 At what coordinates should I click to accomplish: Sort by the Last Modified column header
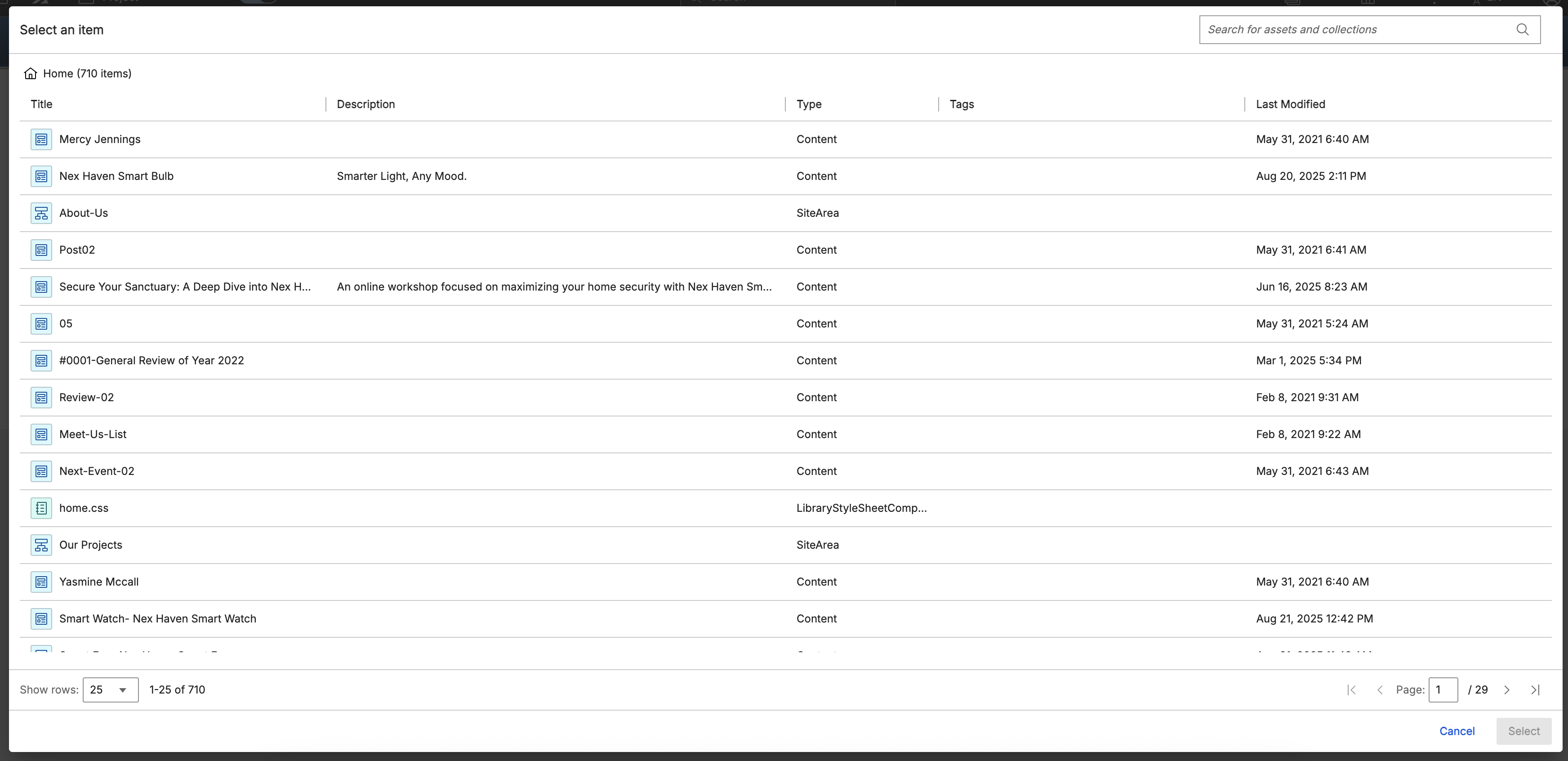[1290, 104]
